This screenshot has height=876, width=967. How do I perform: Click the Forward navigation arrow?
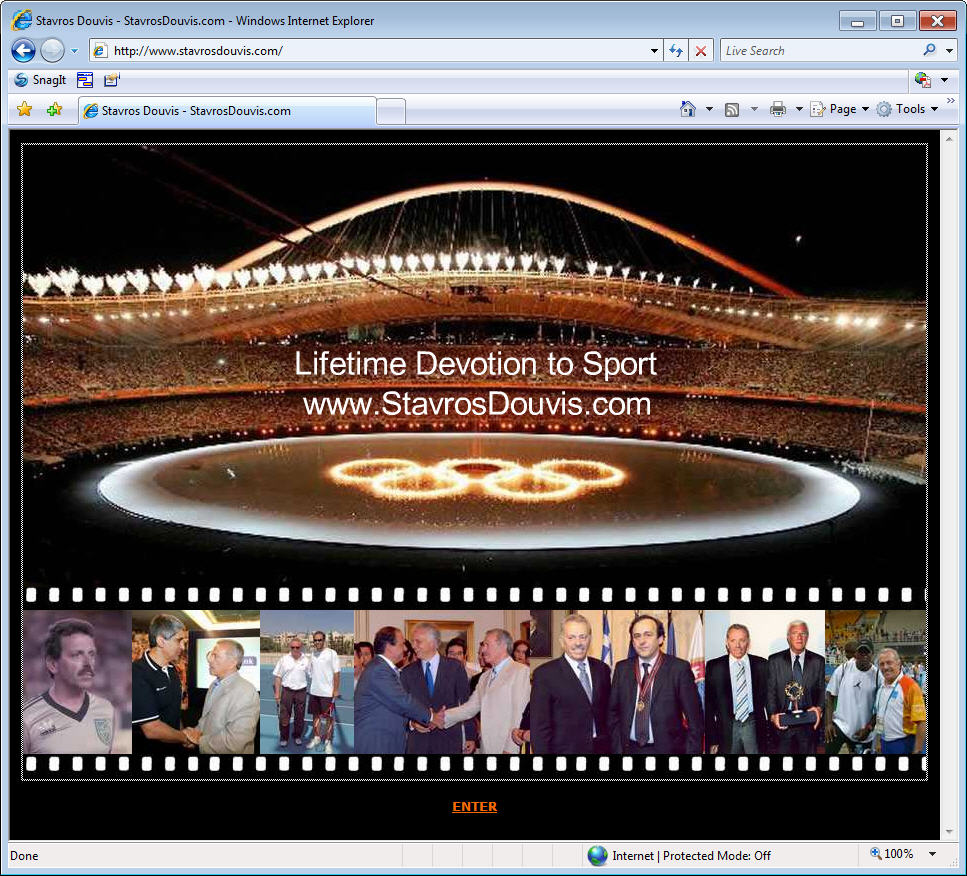(x=52, y=51)
